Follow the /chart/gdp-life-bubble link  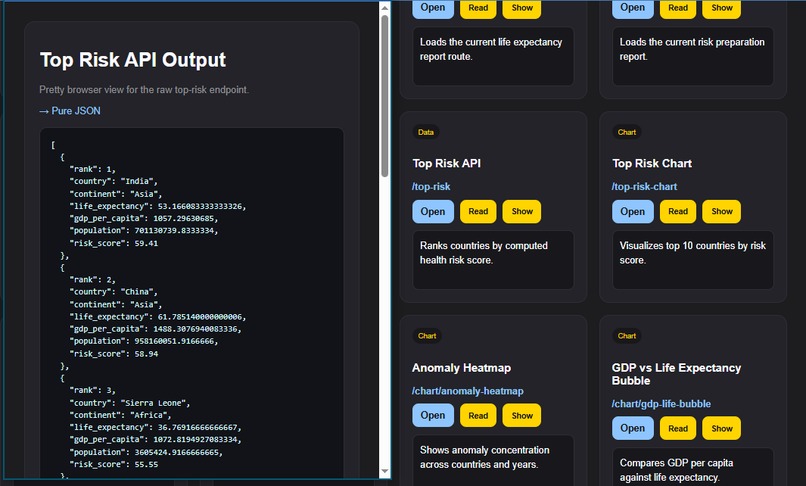pyautogui.click(x=661, y=404)
